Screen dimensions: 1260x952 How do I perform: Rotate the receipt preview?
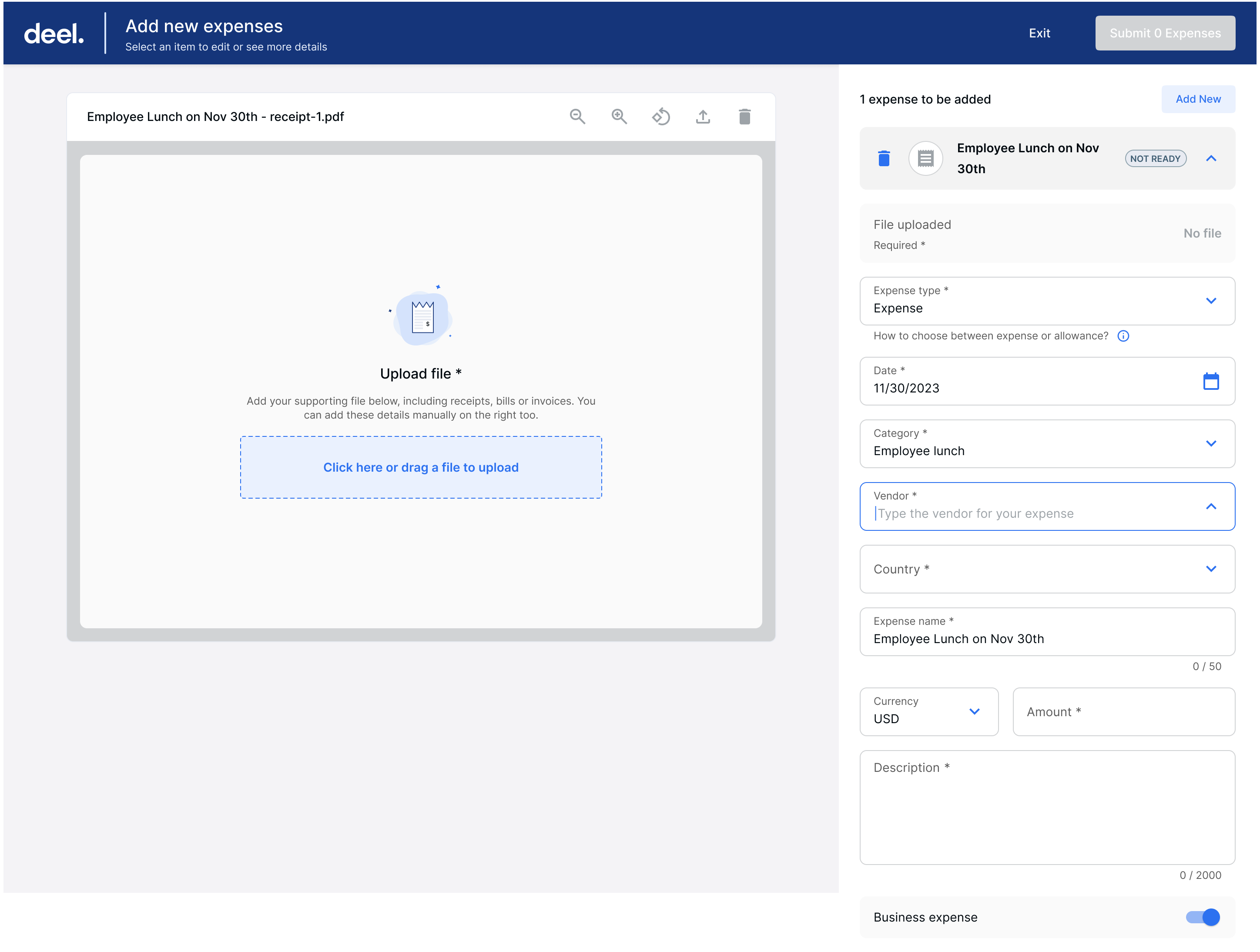tap(661, 117)
